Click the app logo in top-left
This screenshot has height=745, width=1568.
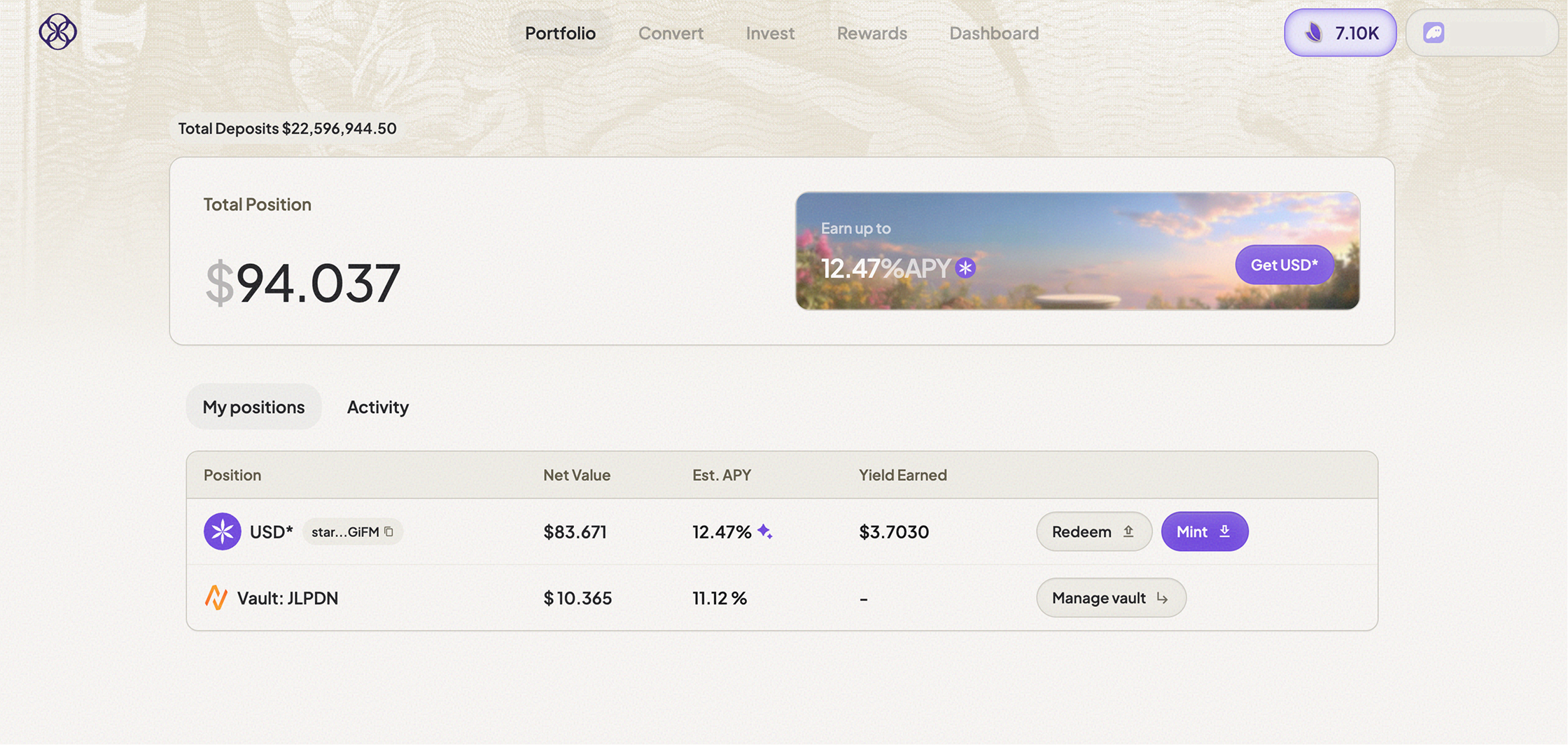(57, 32)
